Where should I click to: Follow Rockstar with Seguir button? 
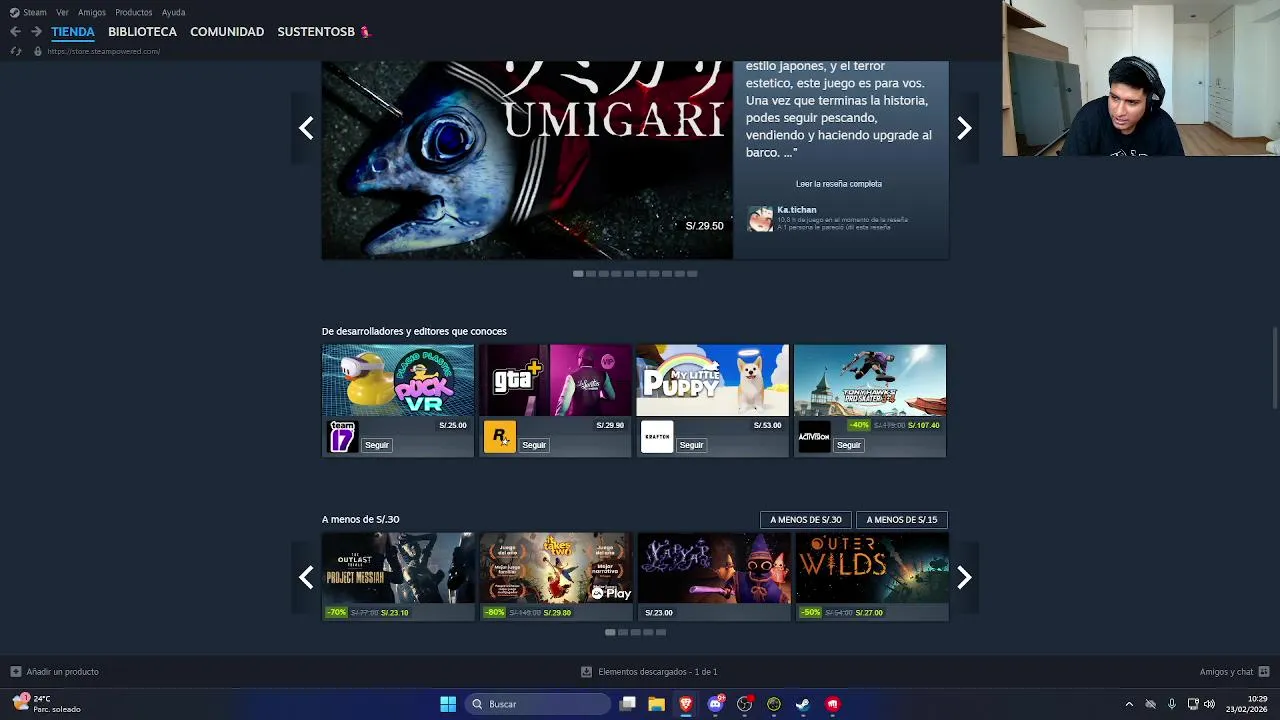pyautogui.click(x=534, y=445)
